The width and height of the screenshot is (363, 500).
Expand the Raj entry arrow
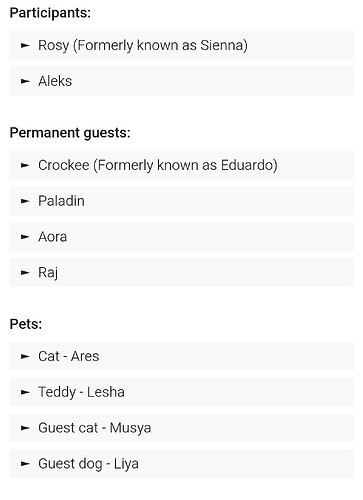(25, 273)
